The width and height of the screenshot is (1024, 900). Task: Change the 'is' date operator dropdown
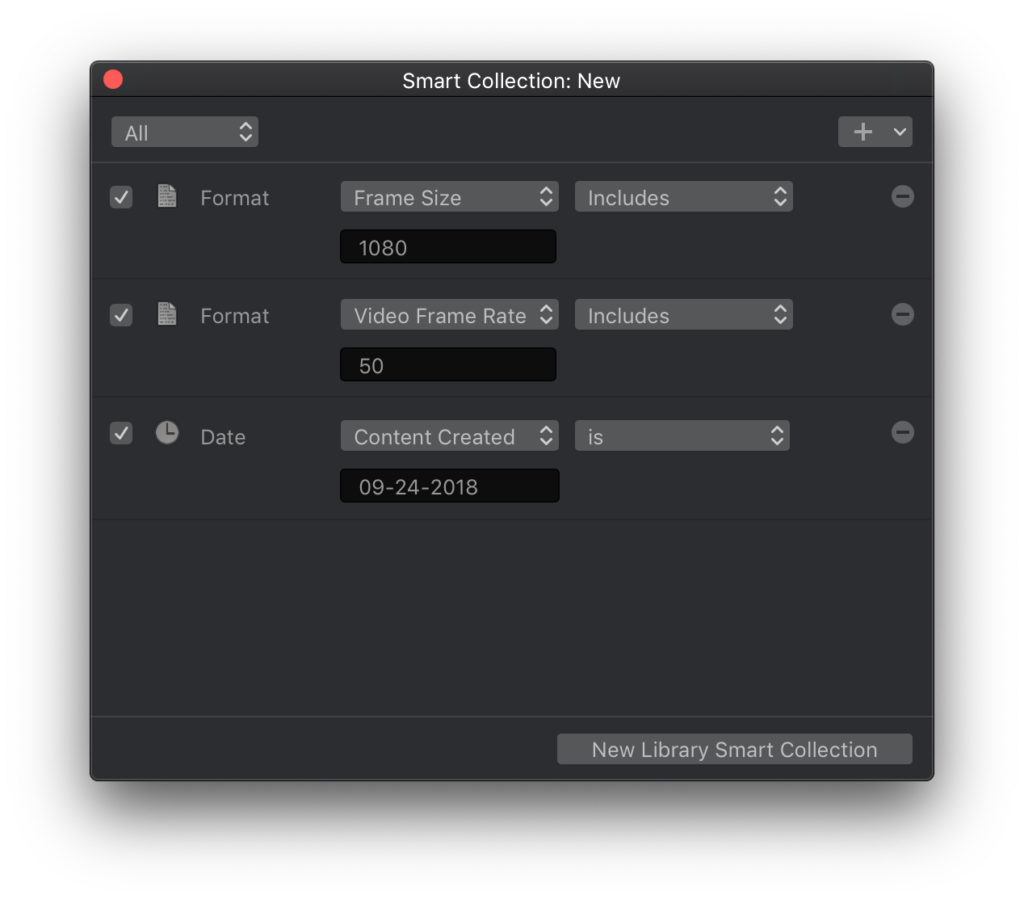tap(682, 436)
